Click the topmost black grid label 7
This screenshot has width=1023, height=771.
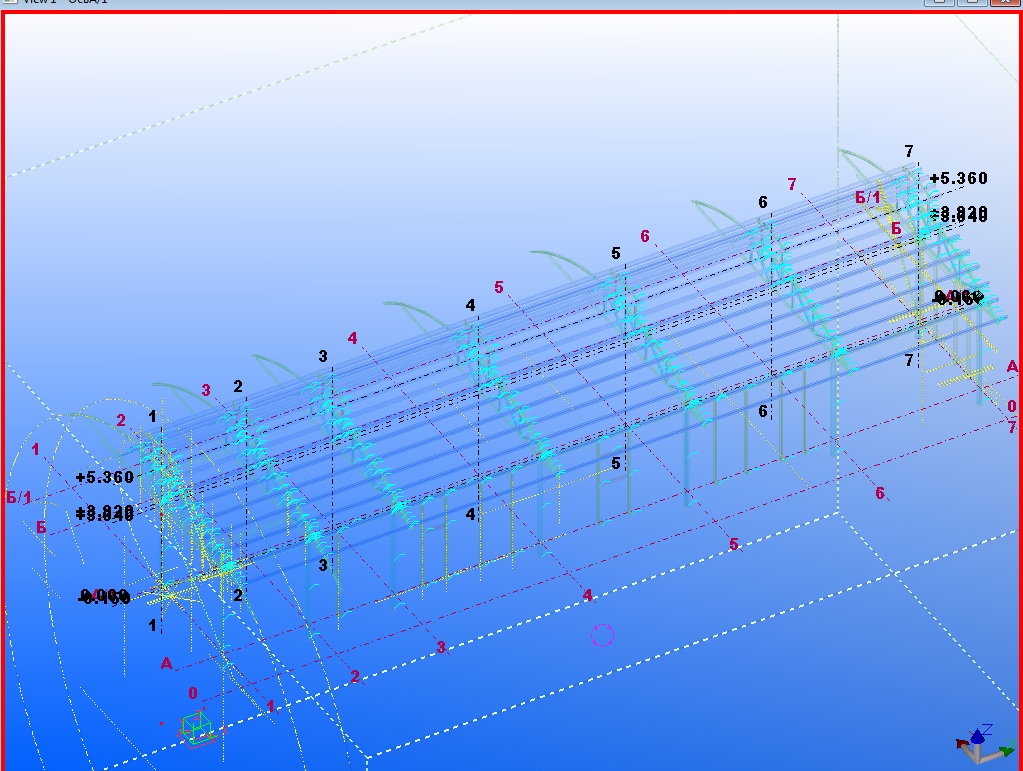click(x=909, y=151)
